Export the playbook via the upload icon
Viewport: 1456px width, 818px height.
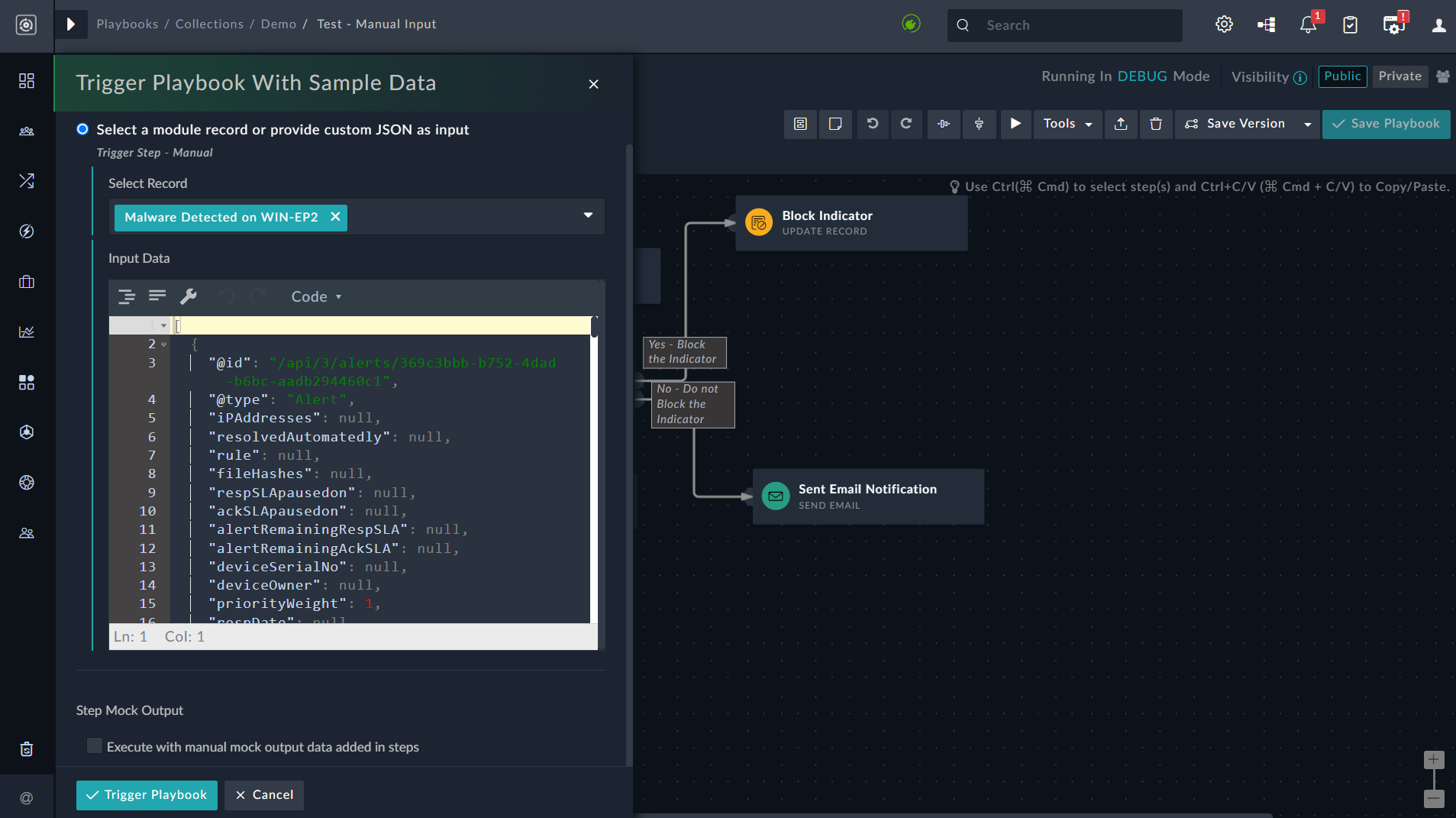click(x=1120, y=124)
